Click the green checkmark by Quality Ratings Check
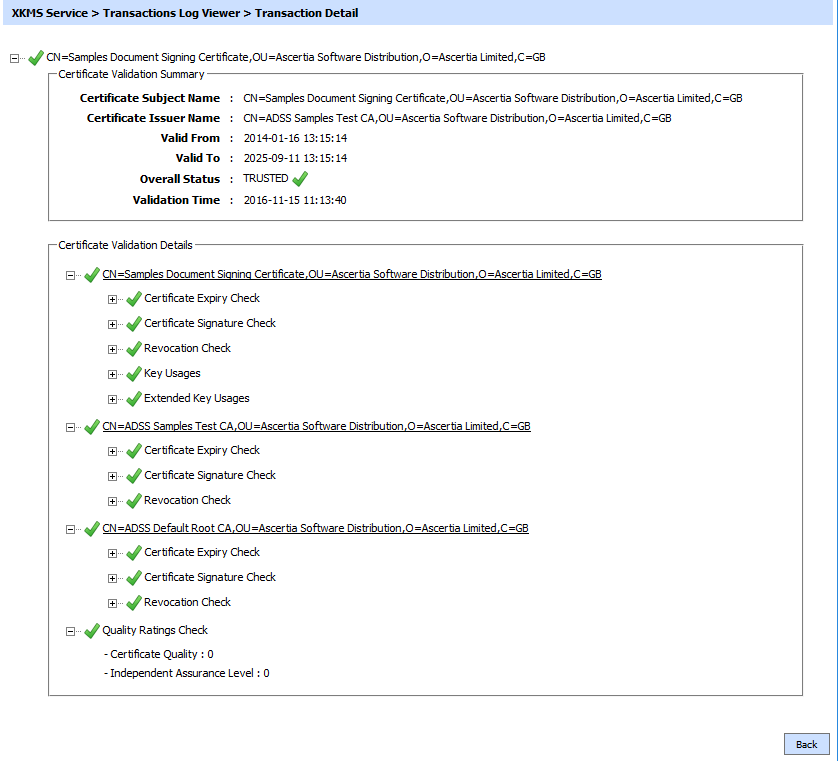The image size is (838, 761). pyautogui.click(x=92, y=631)
